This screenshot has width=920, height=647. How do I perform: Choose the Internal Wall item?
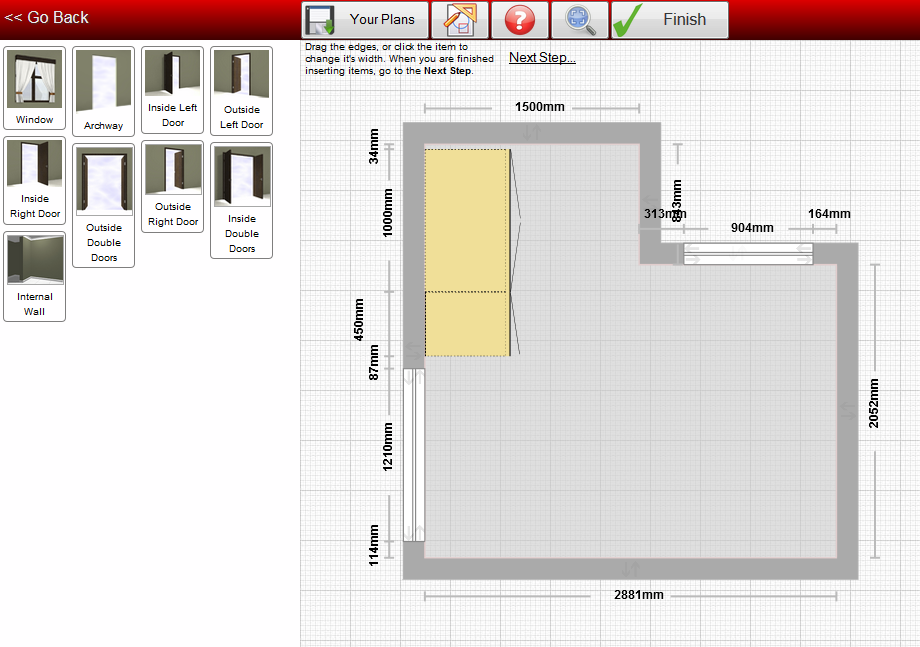coord(35,276)
